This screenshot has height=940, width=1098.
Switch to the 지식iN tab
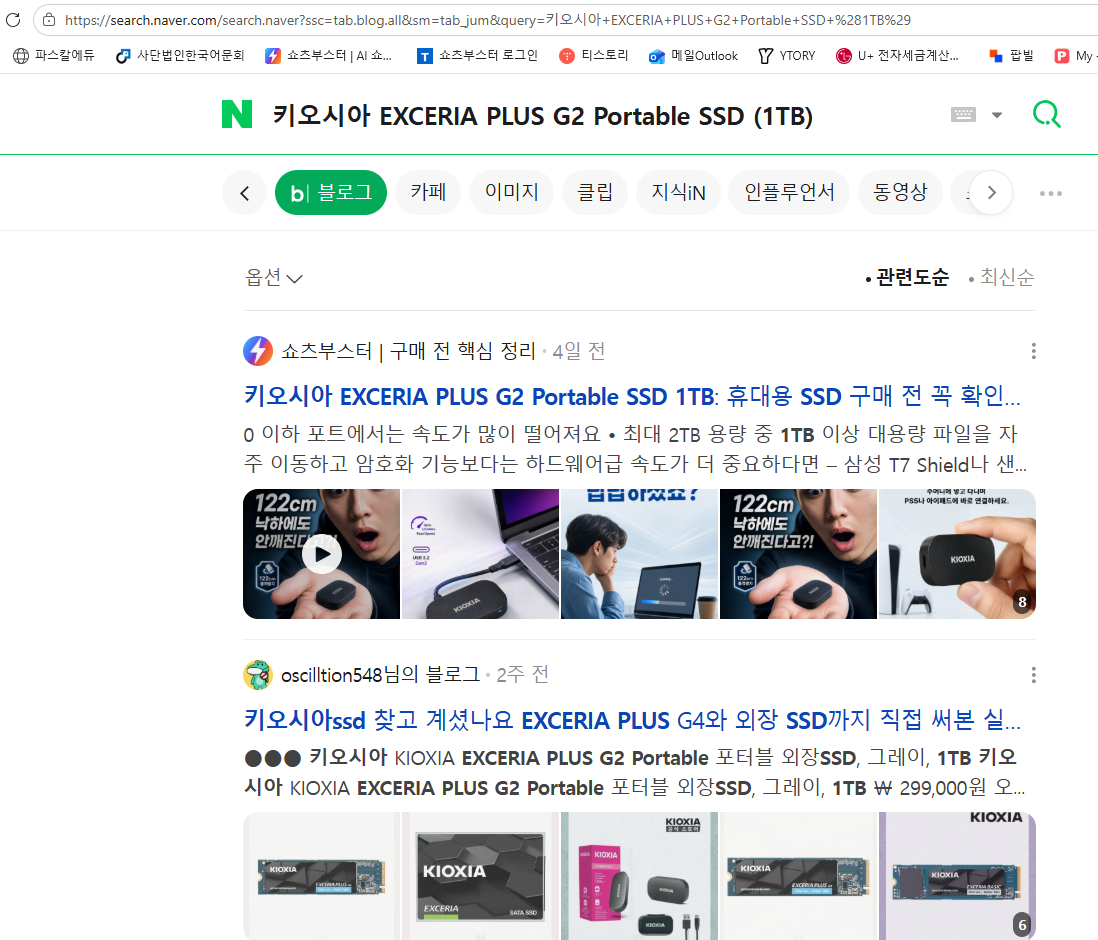pos(678,193)
